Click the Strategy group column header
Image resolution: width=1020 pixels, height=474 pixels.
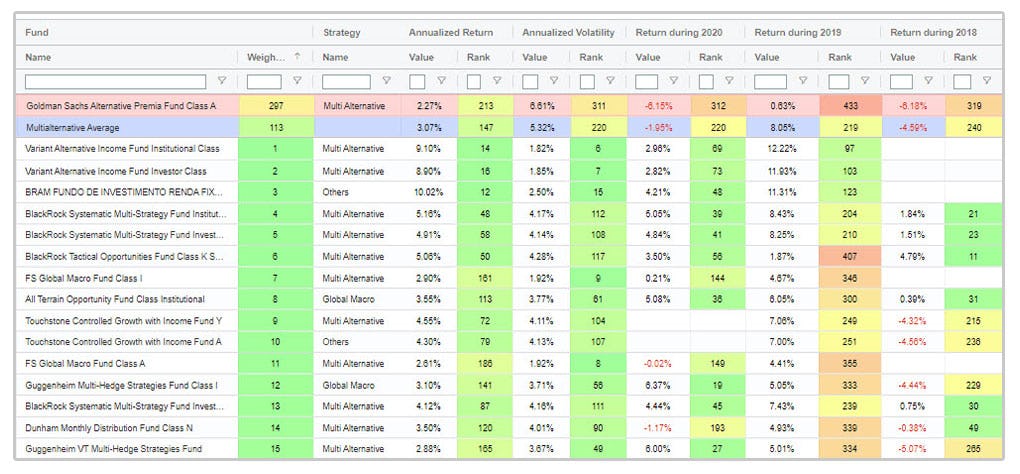(342, 32)
